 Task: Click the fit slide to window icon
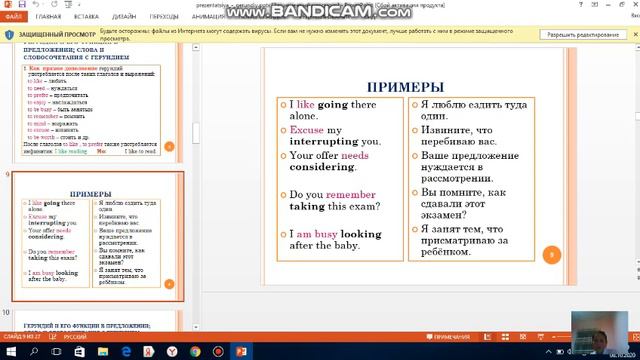636,337
